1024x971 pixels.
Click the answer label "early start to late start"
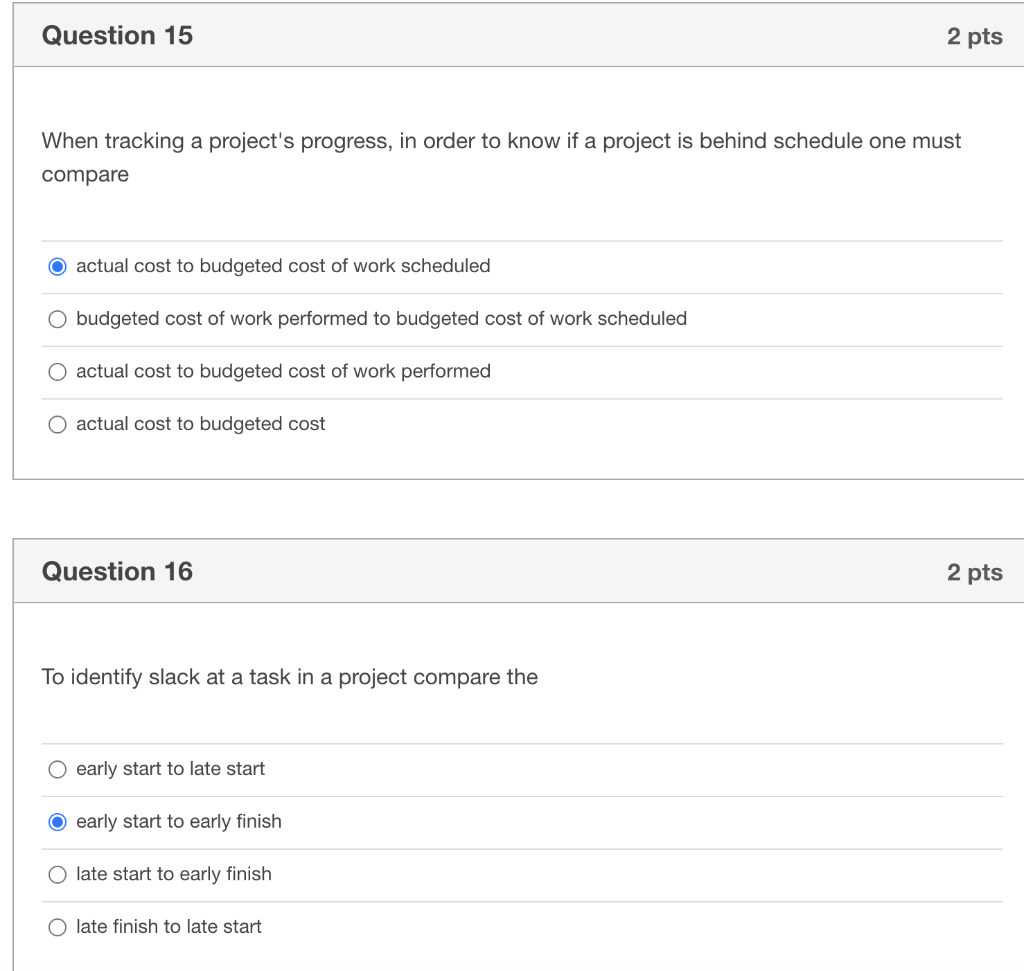(171, 769)
